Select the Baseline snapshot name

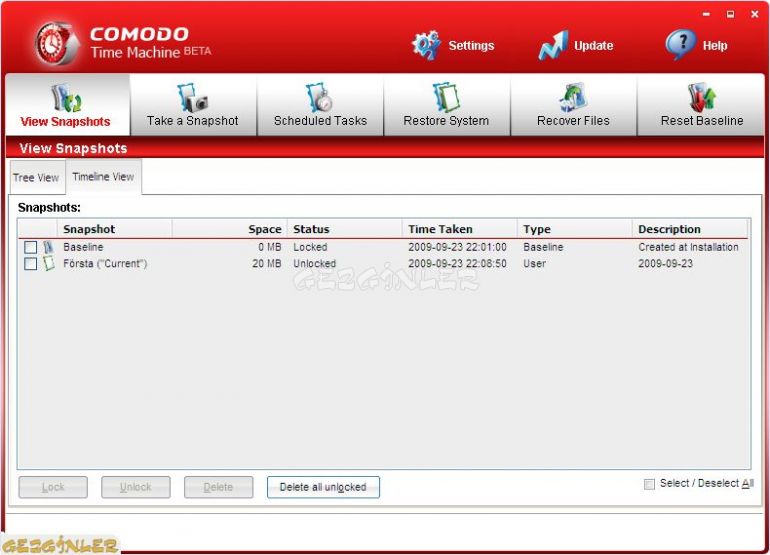[x=83, y=247]
